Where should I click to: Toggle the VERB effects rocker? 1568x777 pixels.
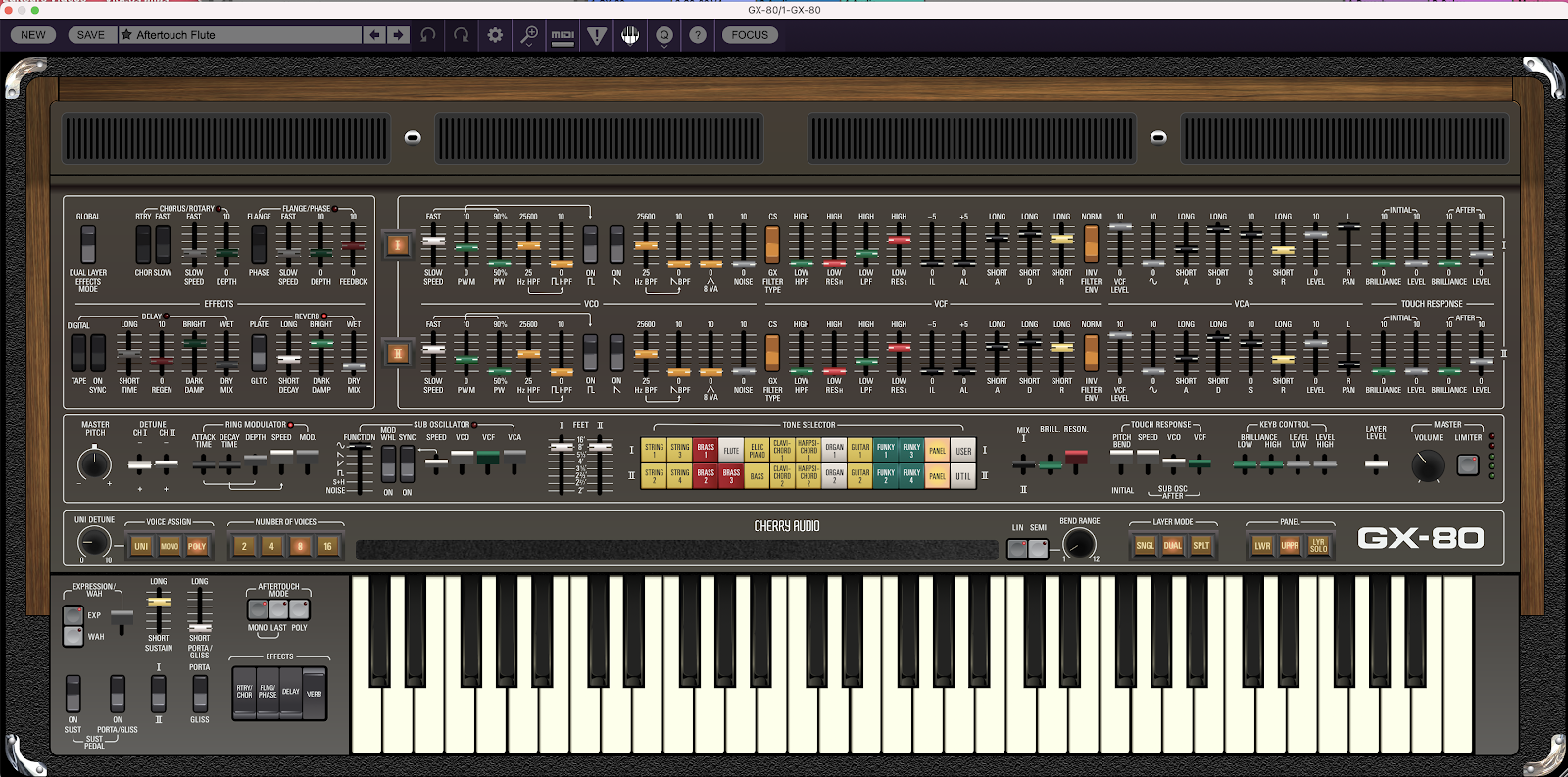(314, 693)
